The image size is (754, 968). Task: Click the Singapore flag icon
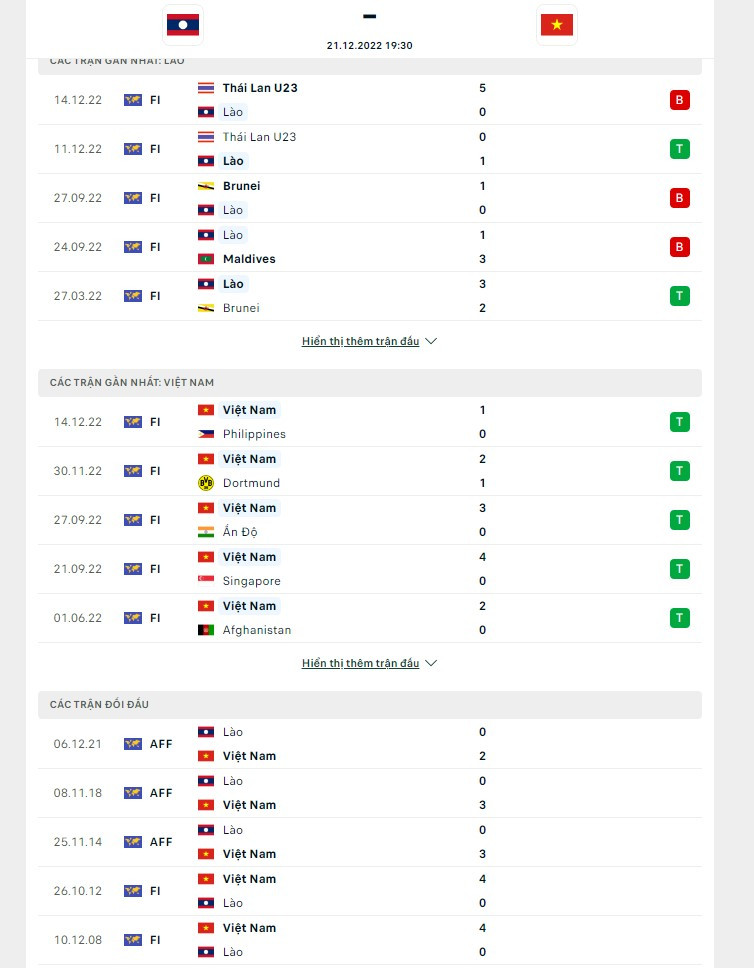click(x=206, y=581)
